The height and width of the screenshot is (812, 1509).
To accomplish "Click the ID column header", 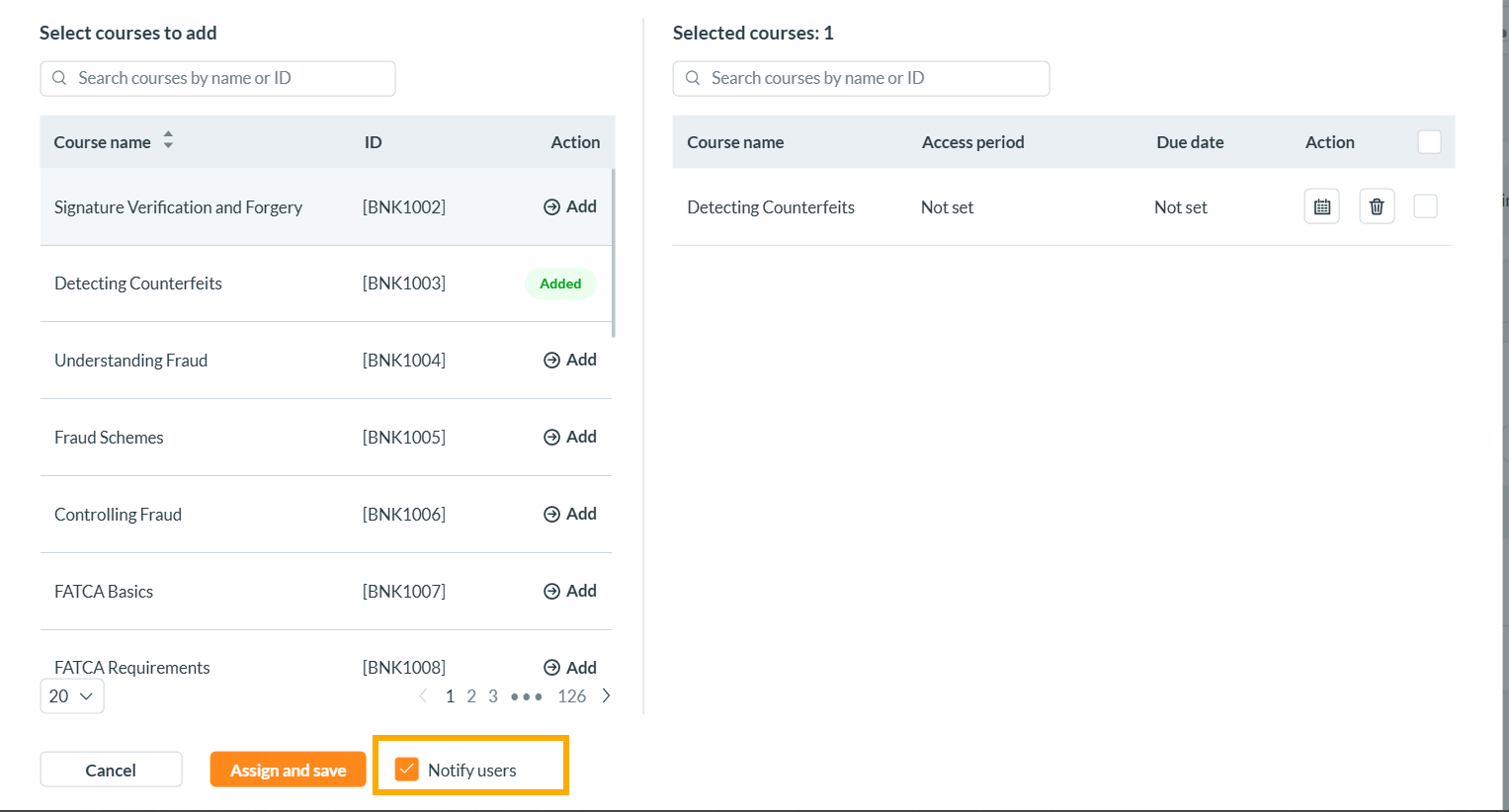I will click(x=373, y=141).
